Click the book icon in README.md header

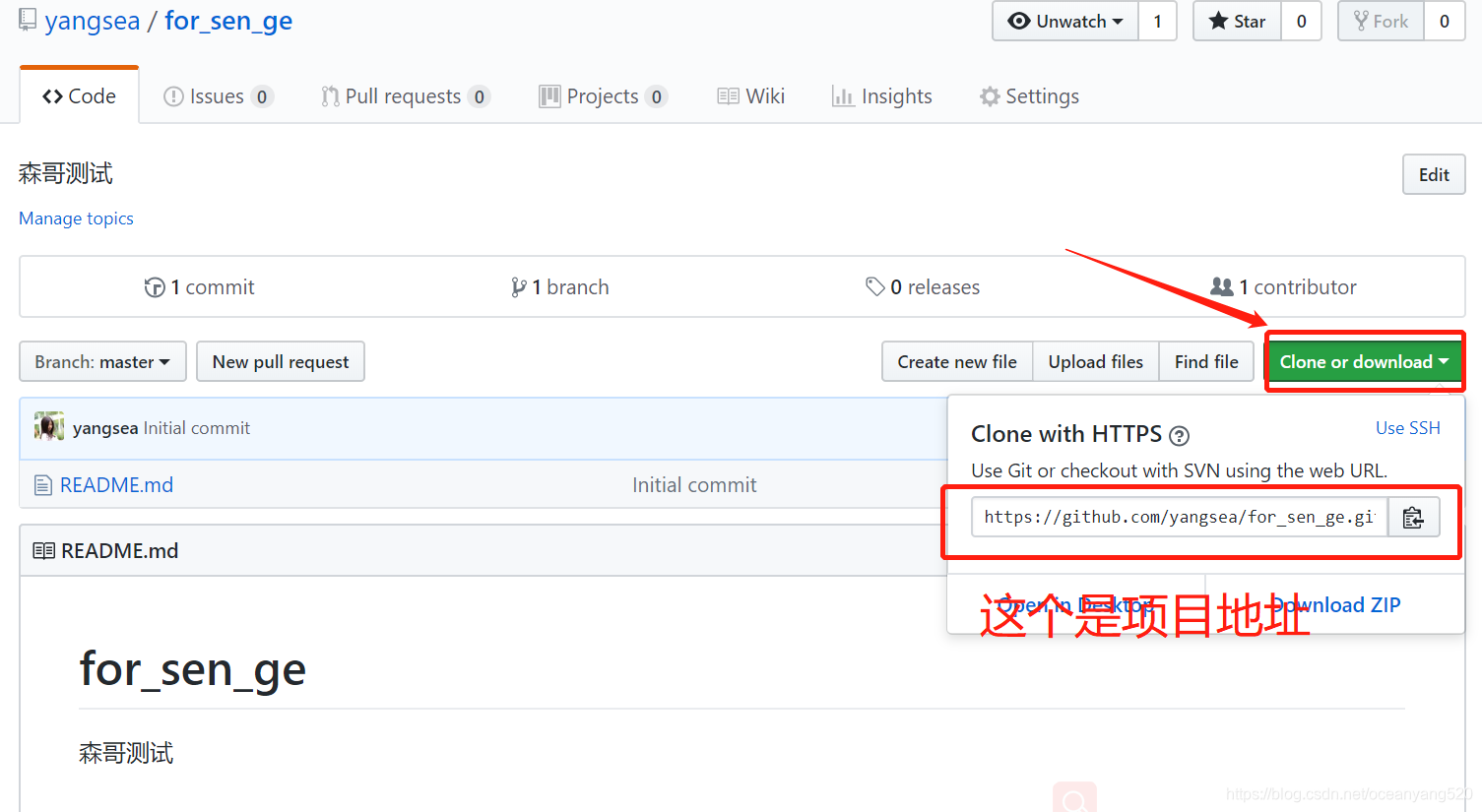click(x=43, y=551)
